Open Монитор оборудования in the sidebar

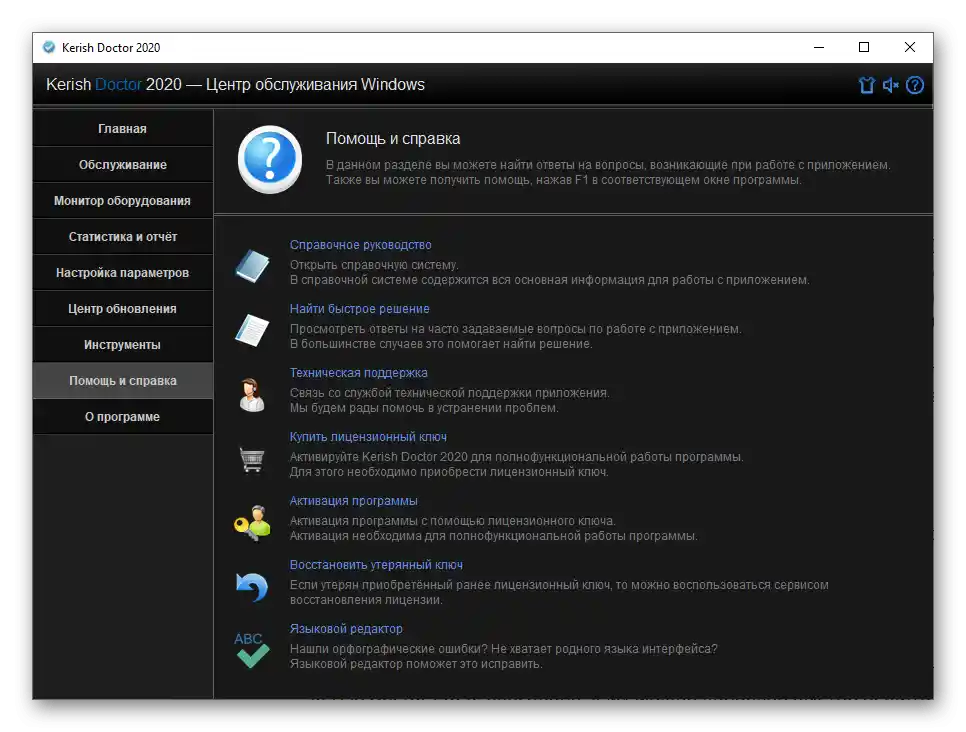tap(123, 201)
